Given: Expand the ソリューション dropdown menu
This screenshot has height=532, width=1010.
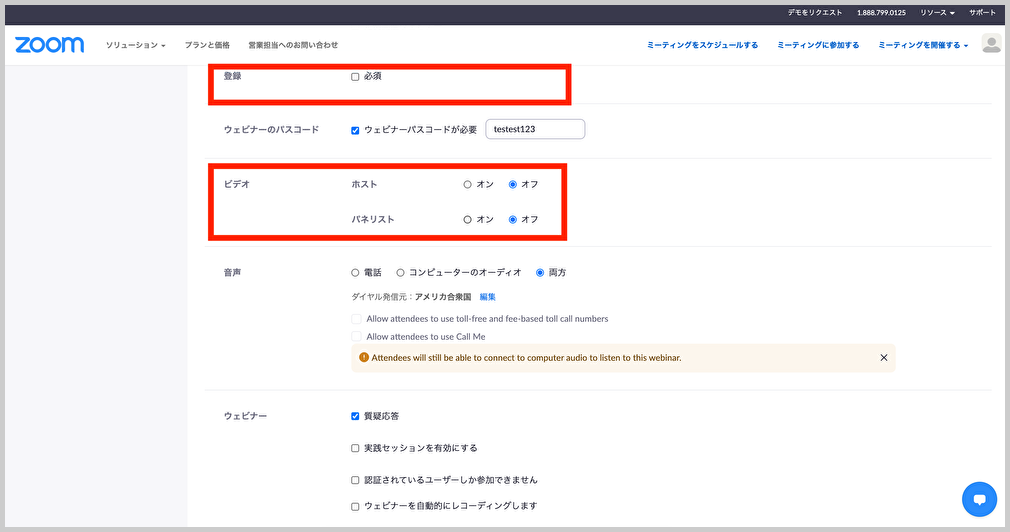Looking at the screenshot, I should (136, 45).
